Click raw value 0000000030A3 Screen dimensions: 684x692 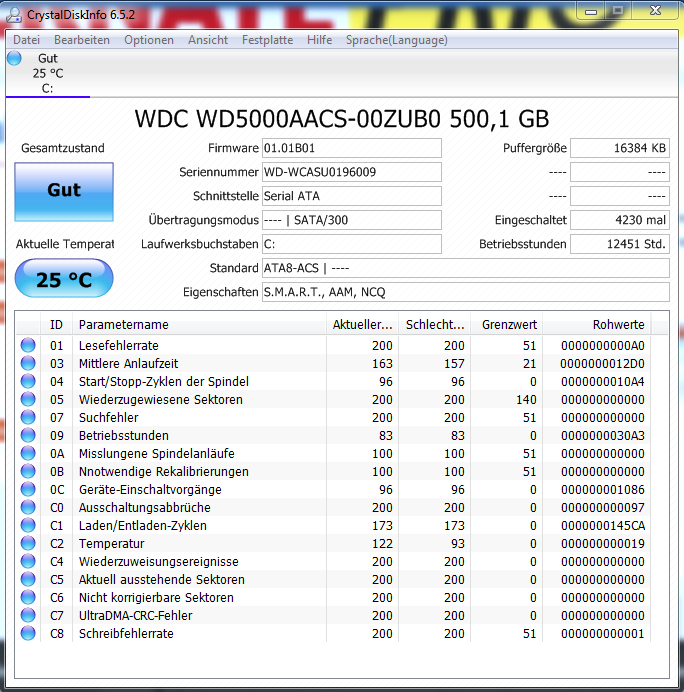point(602,436)
